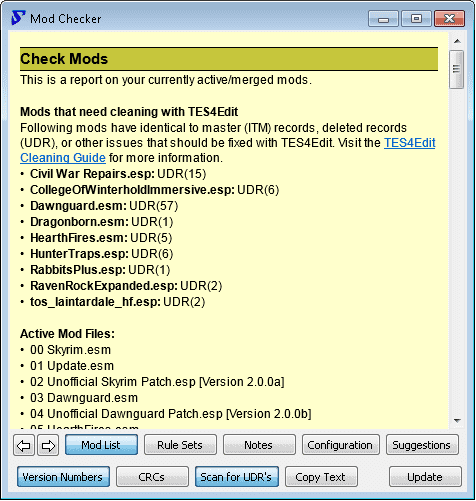This screenshot has height=501, width=476.
Task: Select CollegeOfWinterholdImmersive.esp entry
Action: tap(155, 190)
